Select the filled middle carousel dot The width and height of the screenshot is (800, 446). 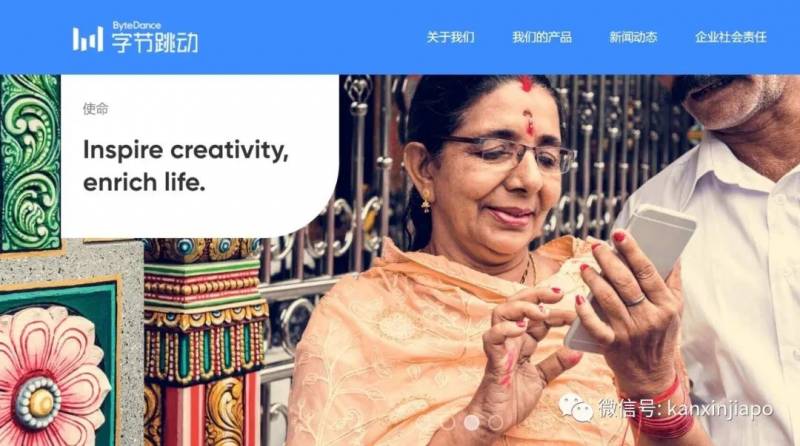pyautogui.click(x=471, y=422)
